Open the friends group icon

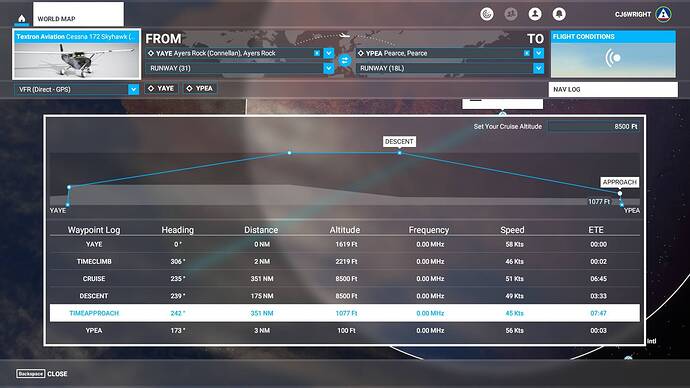click(x=510, y=14)
